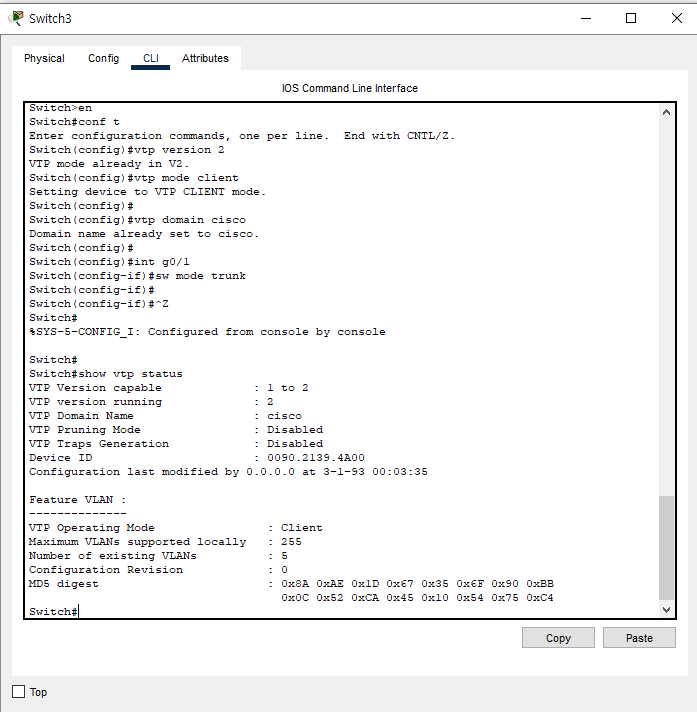
Task: Click the 'vtp version 2' command line
Action: [127, 150]
